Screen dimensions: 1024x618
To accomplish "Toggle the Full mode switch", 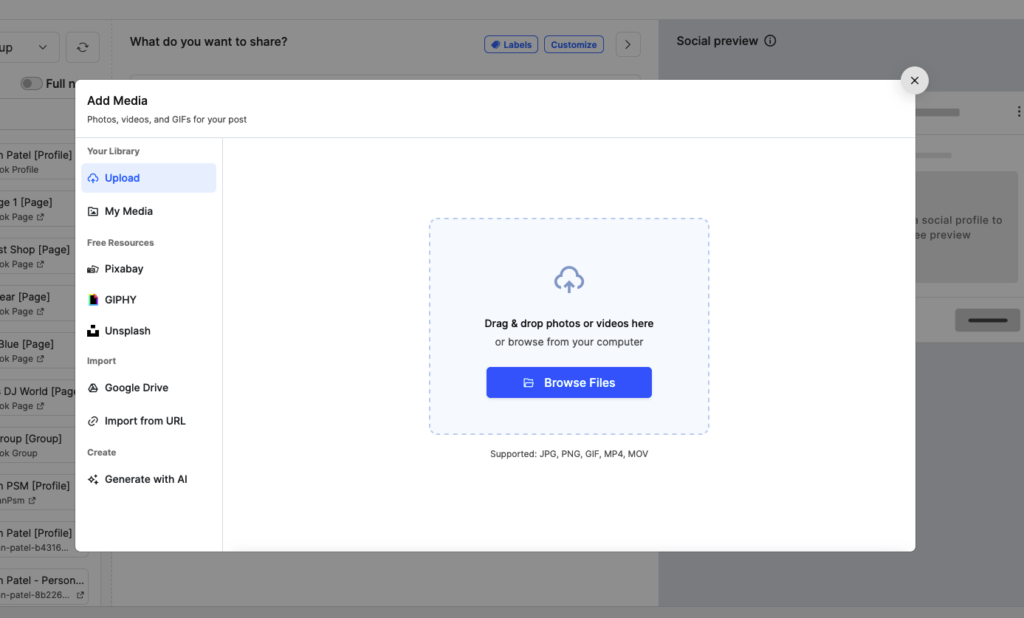I will click(x=31, y=84).
